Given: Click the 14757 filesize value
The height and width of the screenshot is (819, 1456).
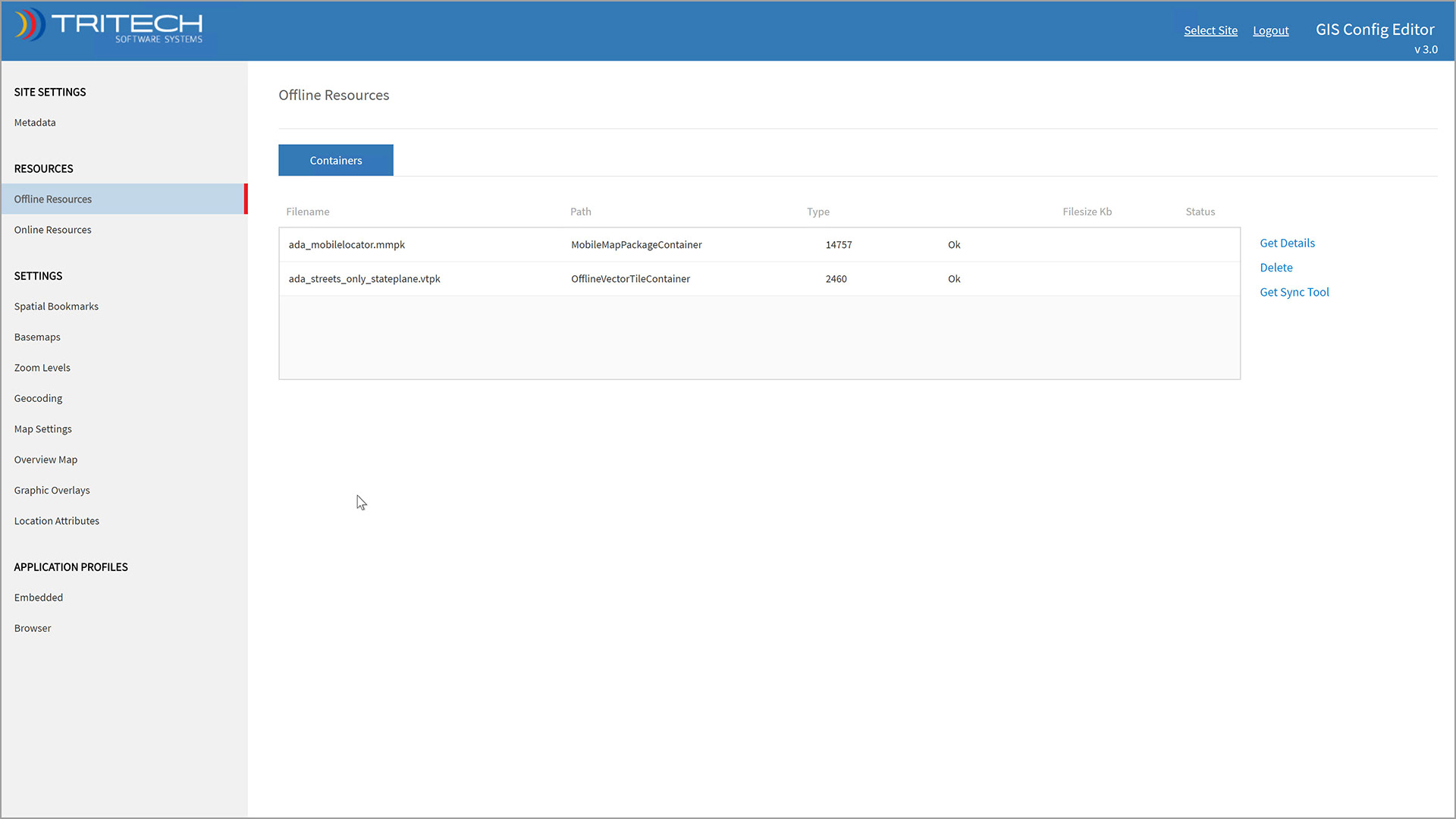Looking at the screenshot, I should (839, 245).
